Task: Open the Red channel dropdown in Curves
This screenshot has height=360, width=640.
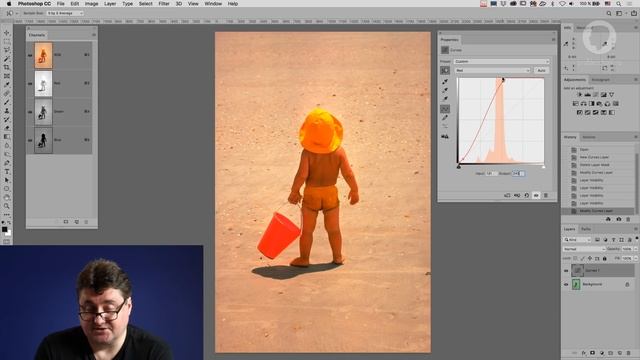Action: (x=492, y=70)
